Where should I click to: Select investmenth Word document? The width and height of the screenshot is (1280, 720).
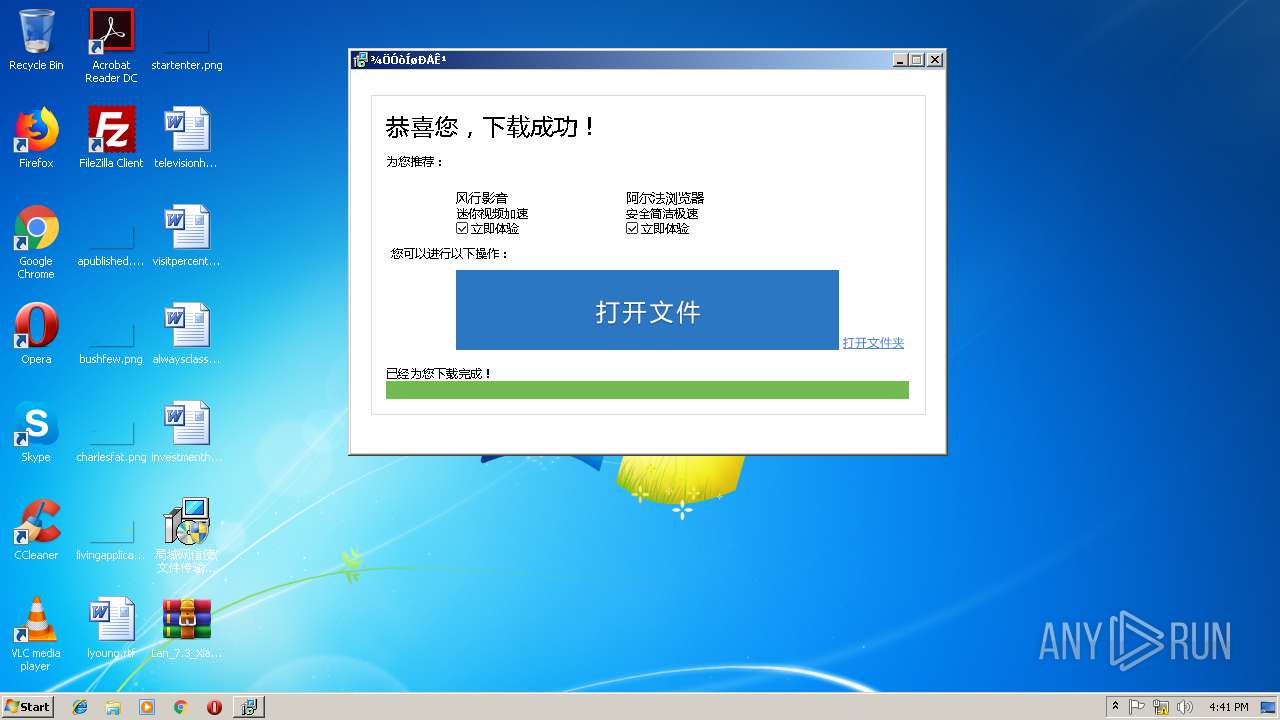[187, 433]
